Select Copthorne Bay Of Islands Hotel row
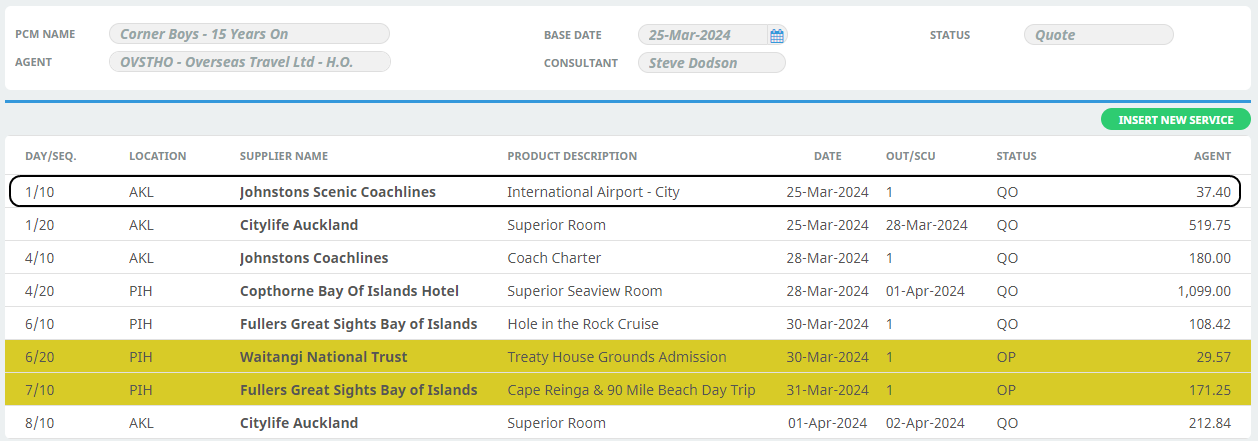The height and width of the screenshot is (441, 1258). [628, 291]
